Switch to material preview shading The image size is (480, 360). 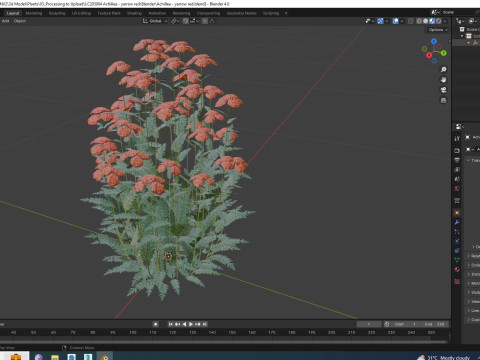(432, 21)
